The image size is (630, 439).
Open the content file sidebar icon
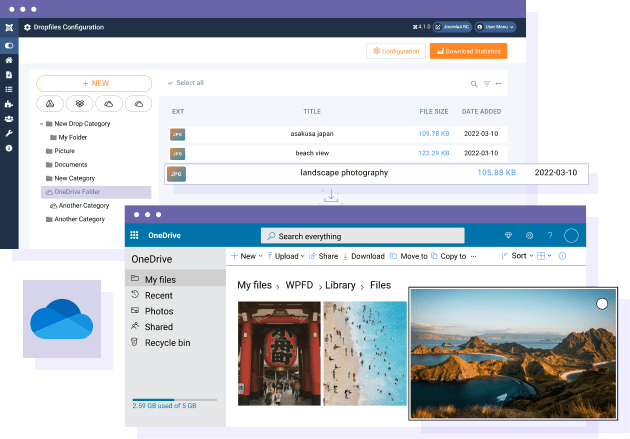tap(9, 75)
